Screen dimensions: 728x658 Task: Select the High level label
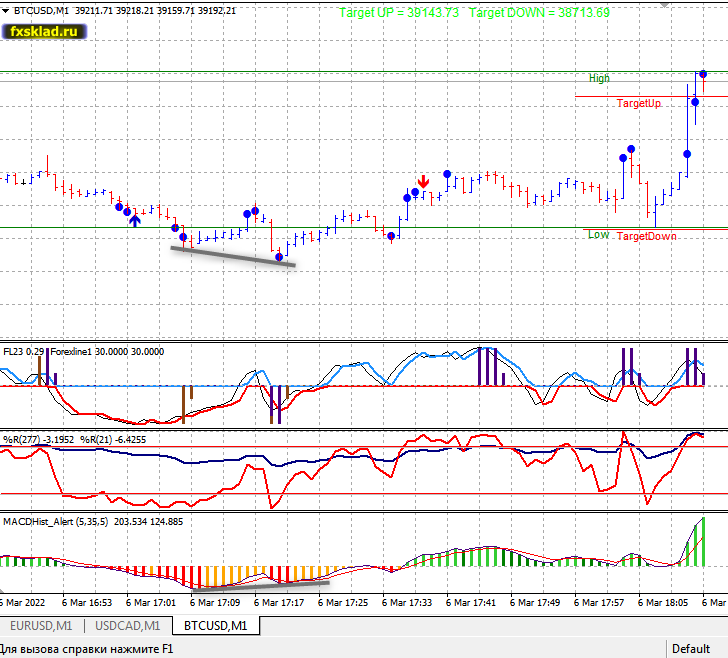[x=599, y=78]
